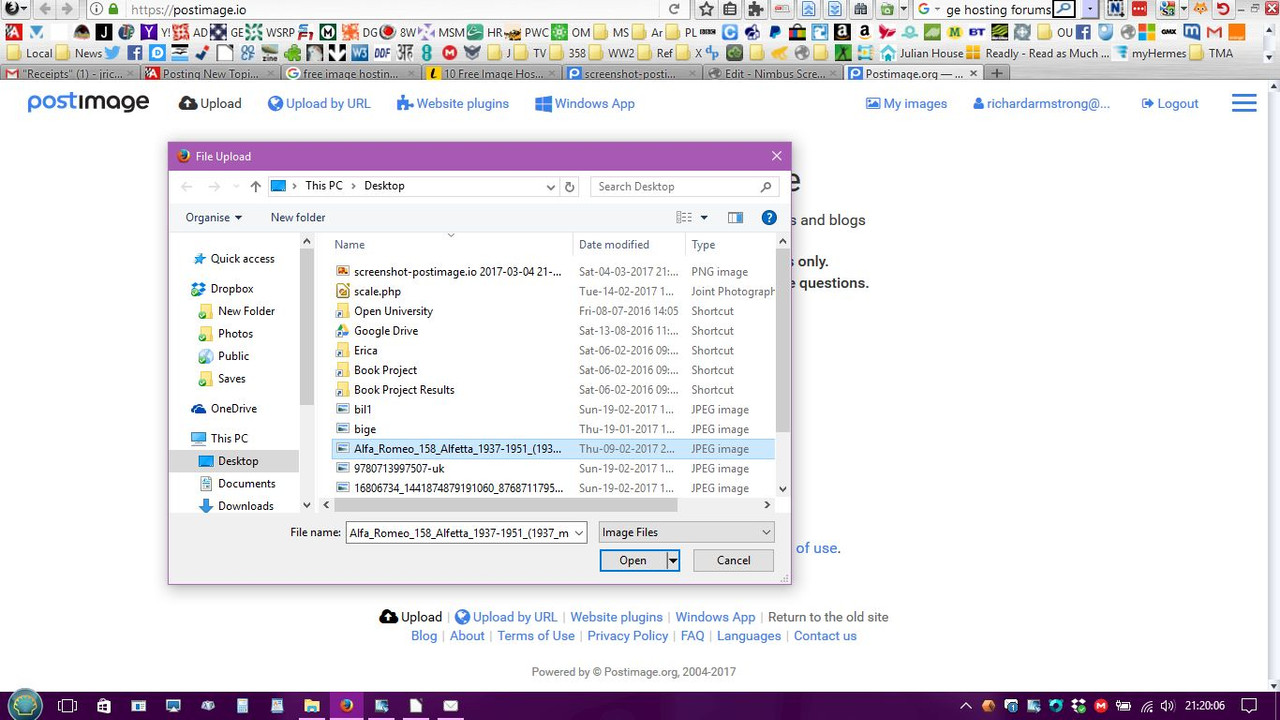Click the postimage logo
The height and width of the screenshot is (720, 1280).
coord(88,103)
